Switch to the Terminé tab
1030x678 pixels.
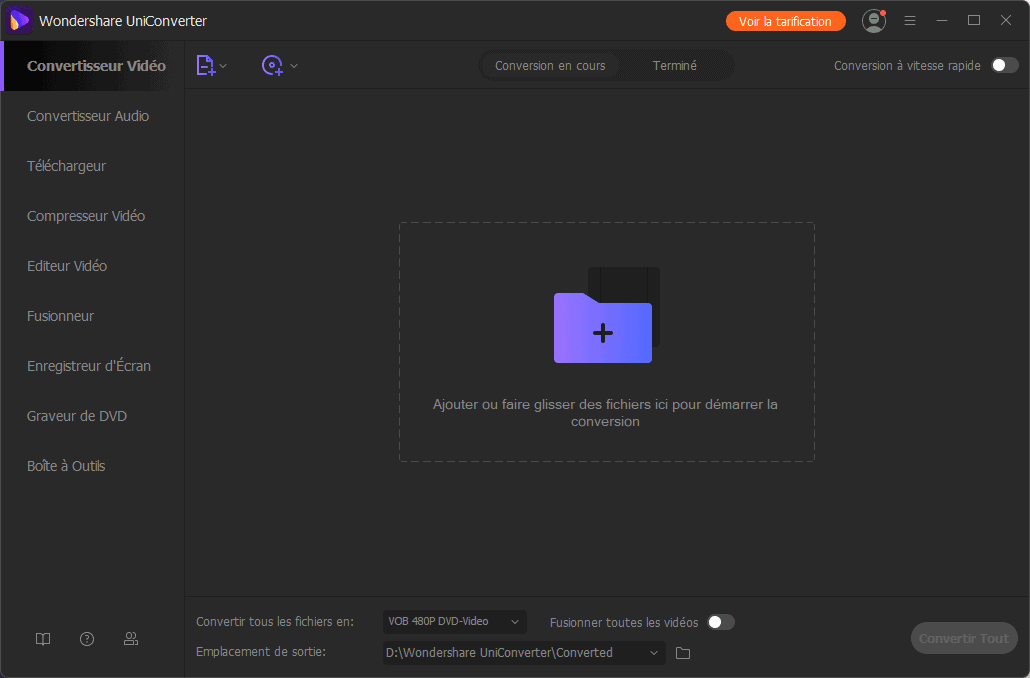[675, 66]
